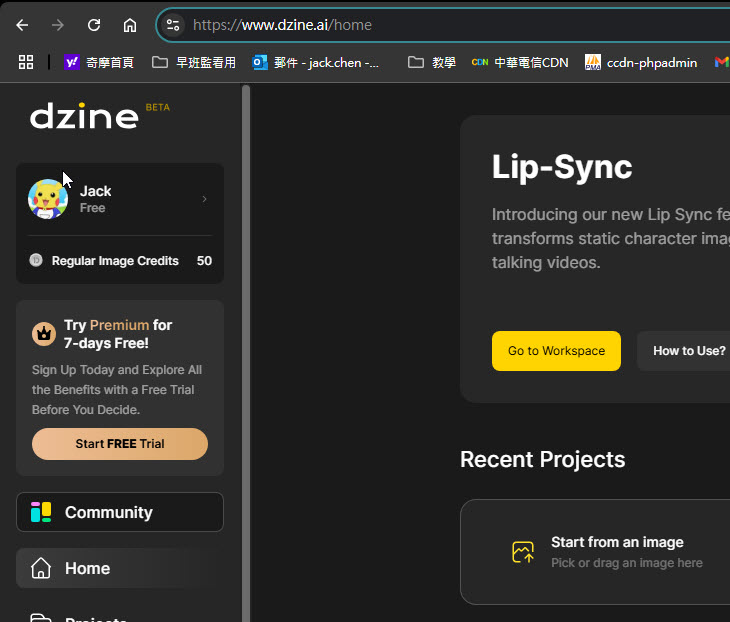The width and height of the screenshot is (730, 622).
Task: Click the Home house icon in sidebar
Action: coord(41,568)
